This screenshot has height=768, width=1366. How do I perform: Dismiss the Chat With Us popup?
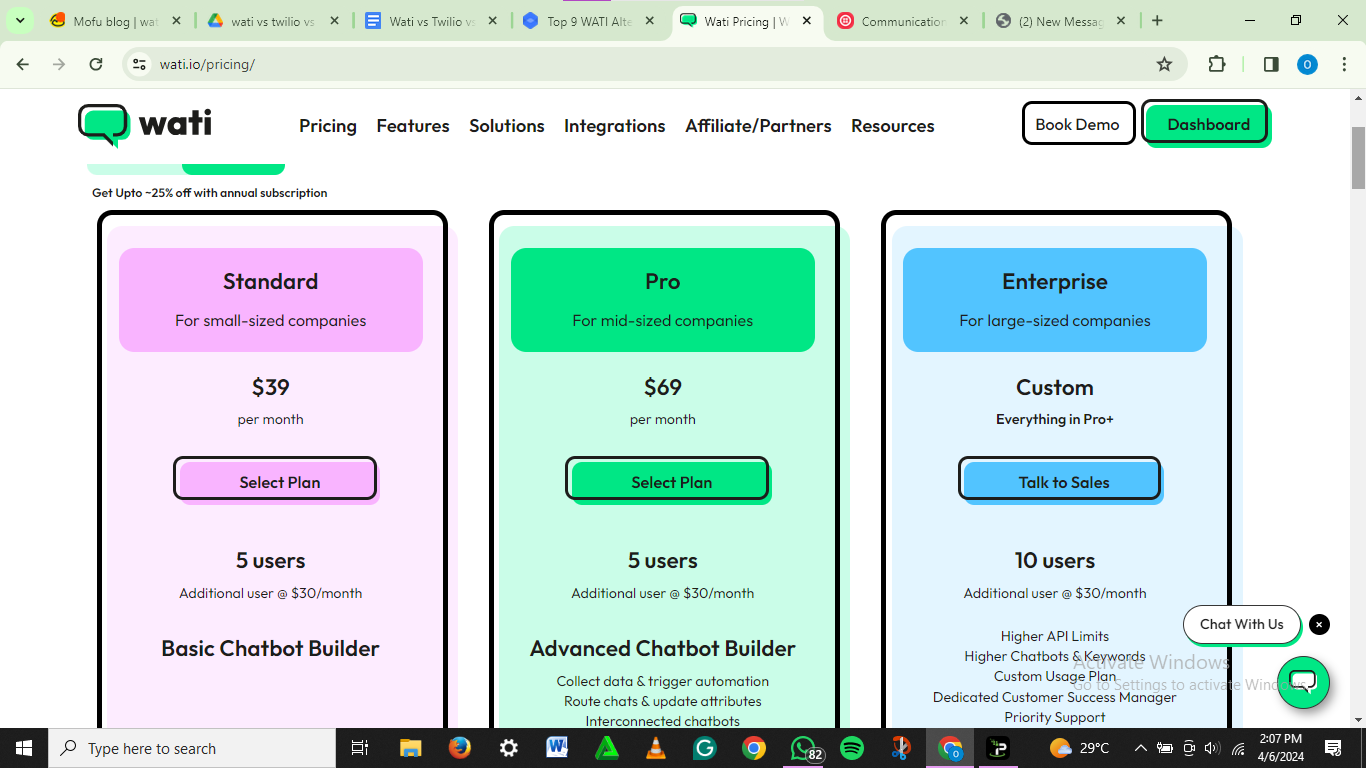coord(1320,624)
